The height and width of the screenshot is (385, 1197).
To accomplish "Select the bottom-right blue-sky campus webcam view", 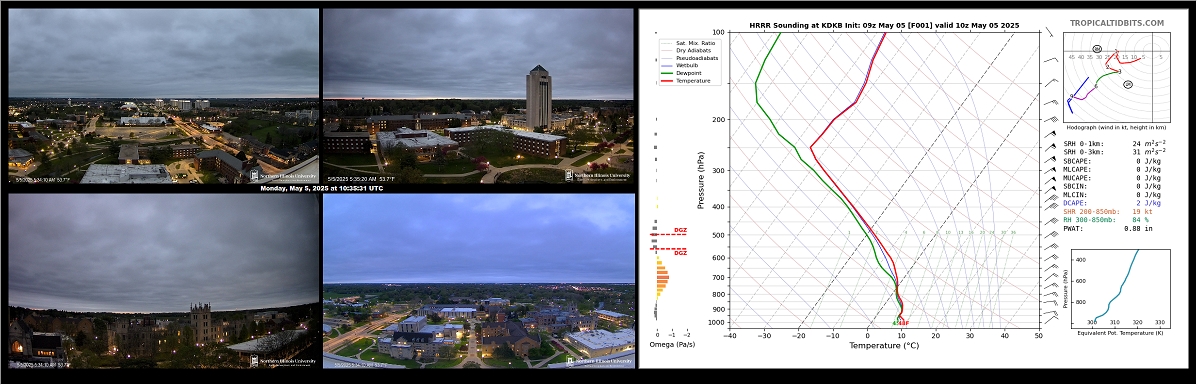I will click(479, 281).
